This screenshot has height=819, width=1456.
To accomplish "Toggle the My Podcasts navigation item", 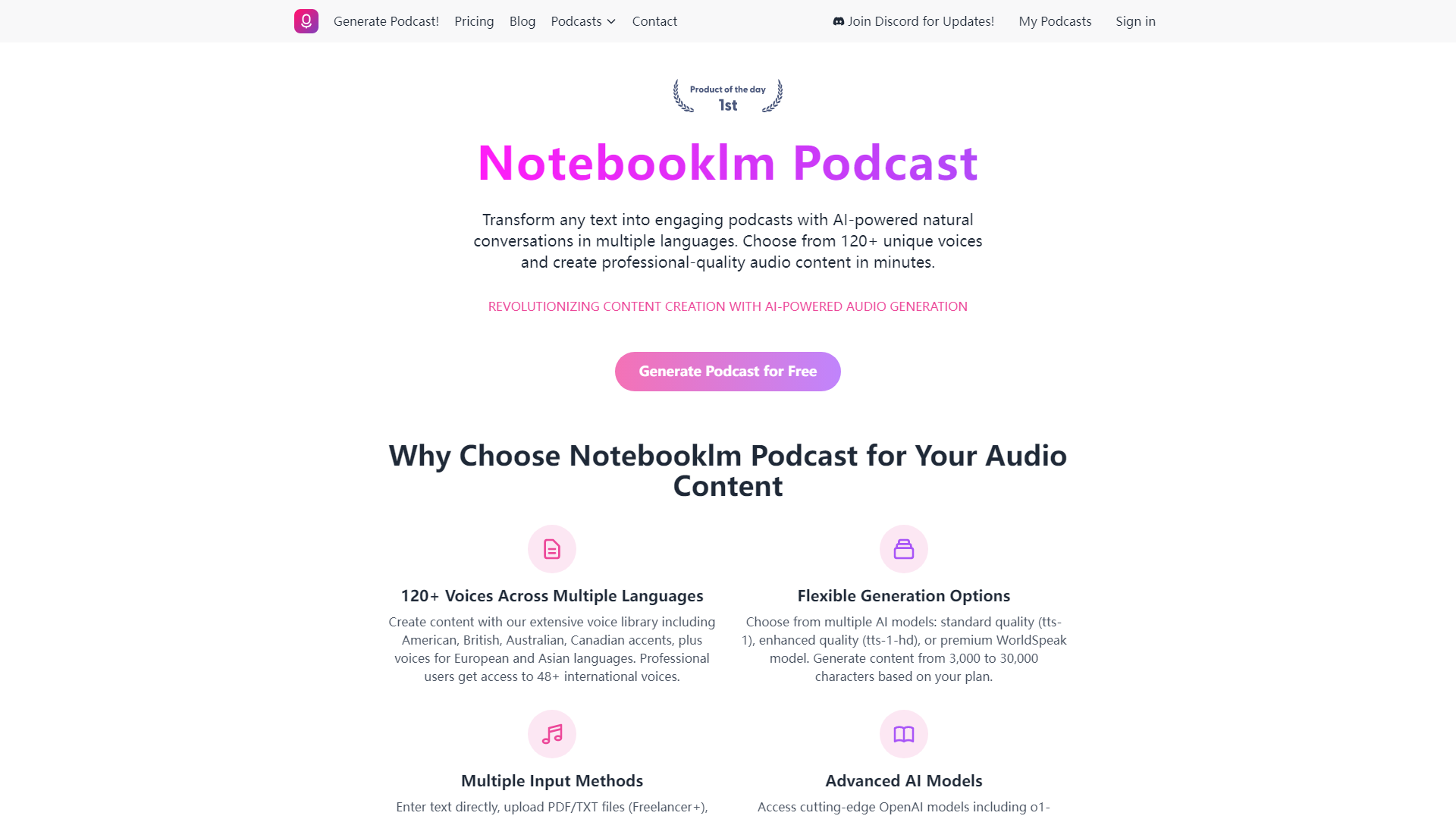I will [x=1055, y=21].
